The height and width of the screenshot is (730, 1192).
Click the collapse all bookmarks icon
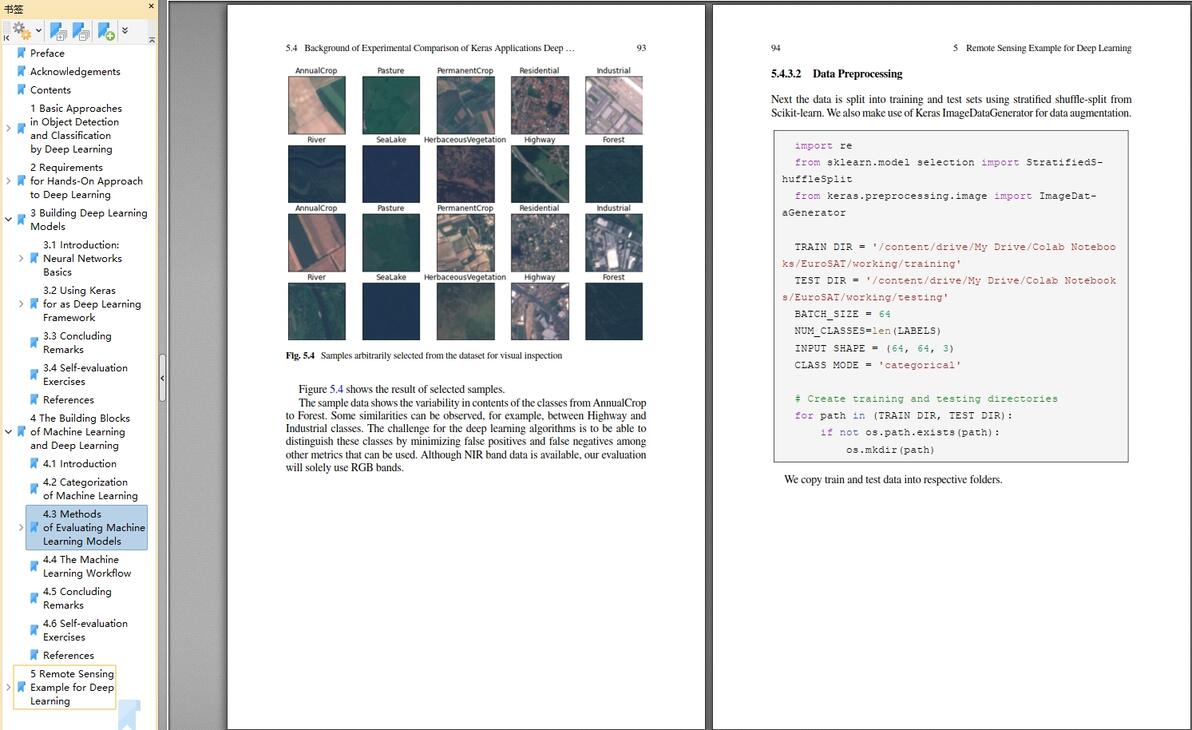(81, 31)
